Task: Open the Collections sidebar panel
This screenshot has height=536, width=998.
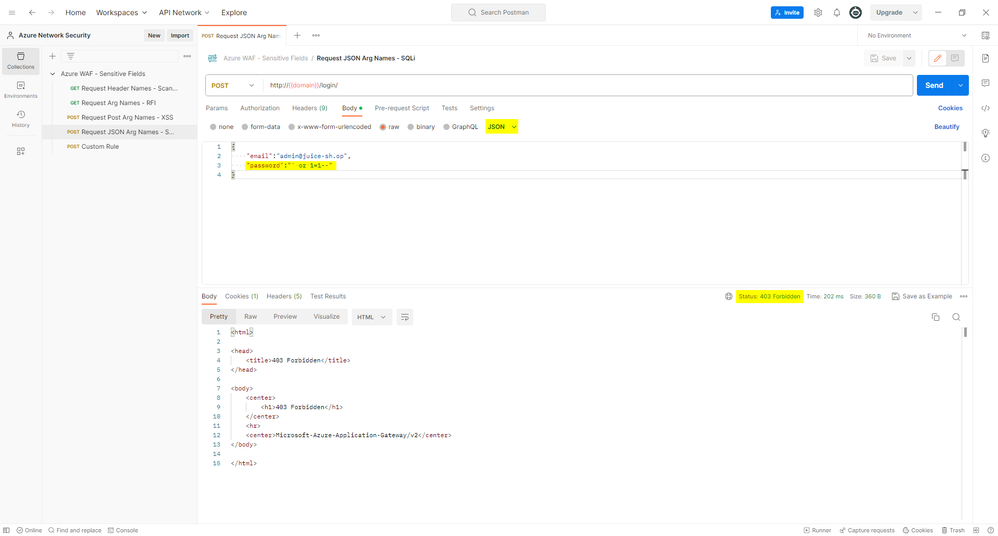Action: (21, 61)
